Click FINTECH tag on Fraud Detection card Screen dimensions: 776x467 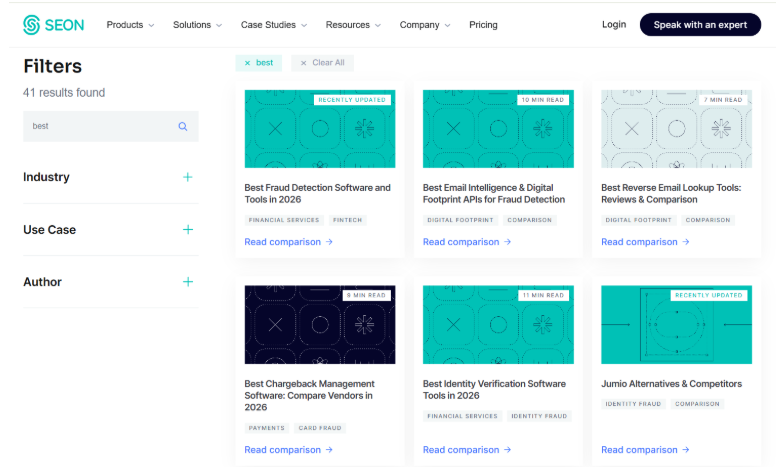click(x=347, y=220)
